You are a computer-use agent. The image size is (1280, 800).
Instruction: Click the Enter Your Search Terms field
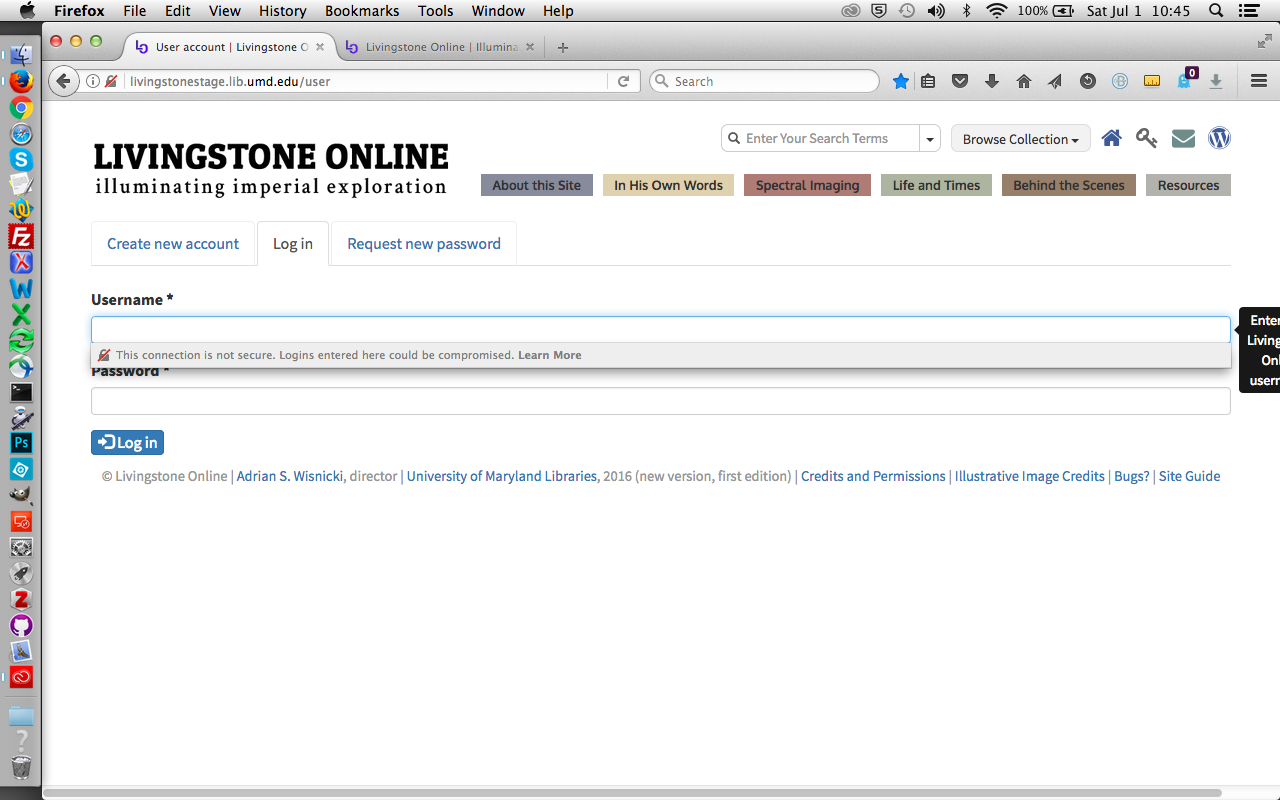[x=820, y=139]
